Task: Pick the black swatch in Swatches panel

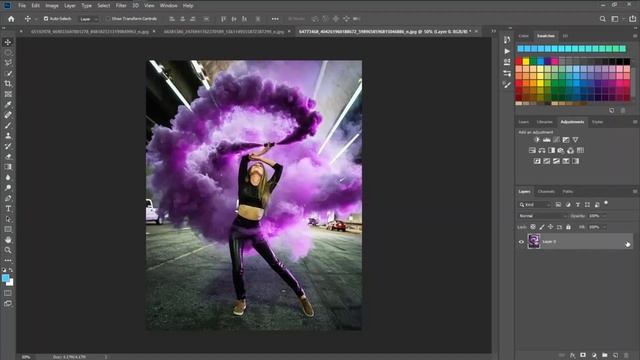Action: [627, 61]
